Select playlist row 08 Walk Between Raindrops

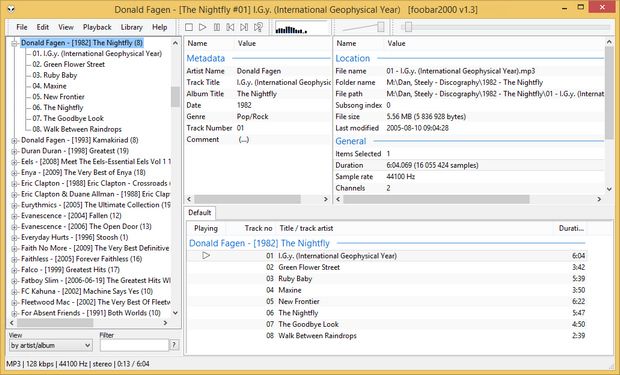tap(386, 336)
